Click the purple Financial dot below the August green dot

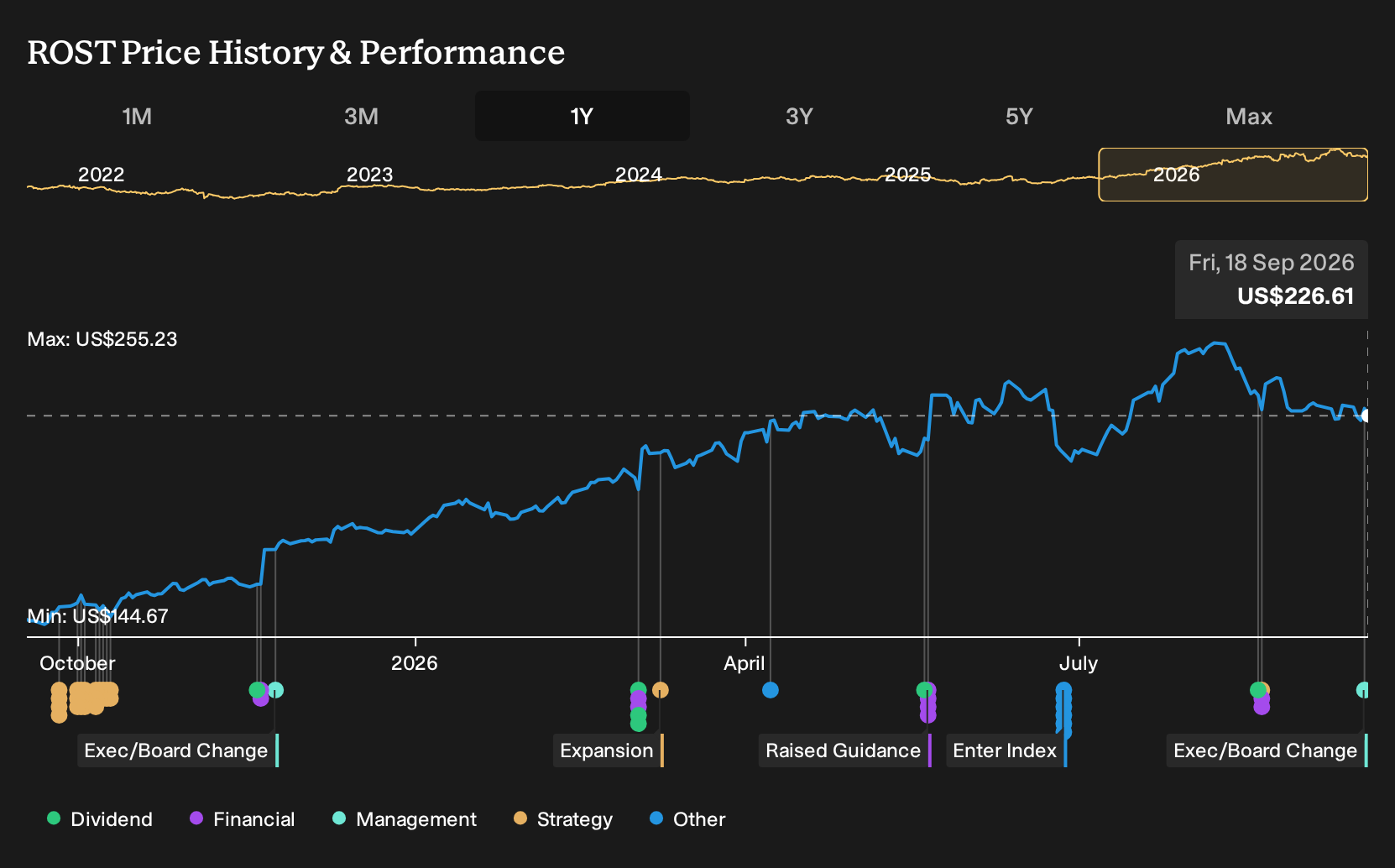1262,706
